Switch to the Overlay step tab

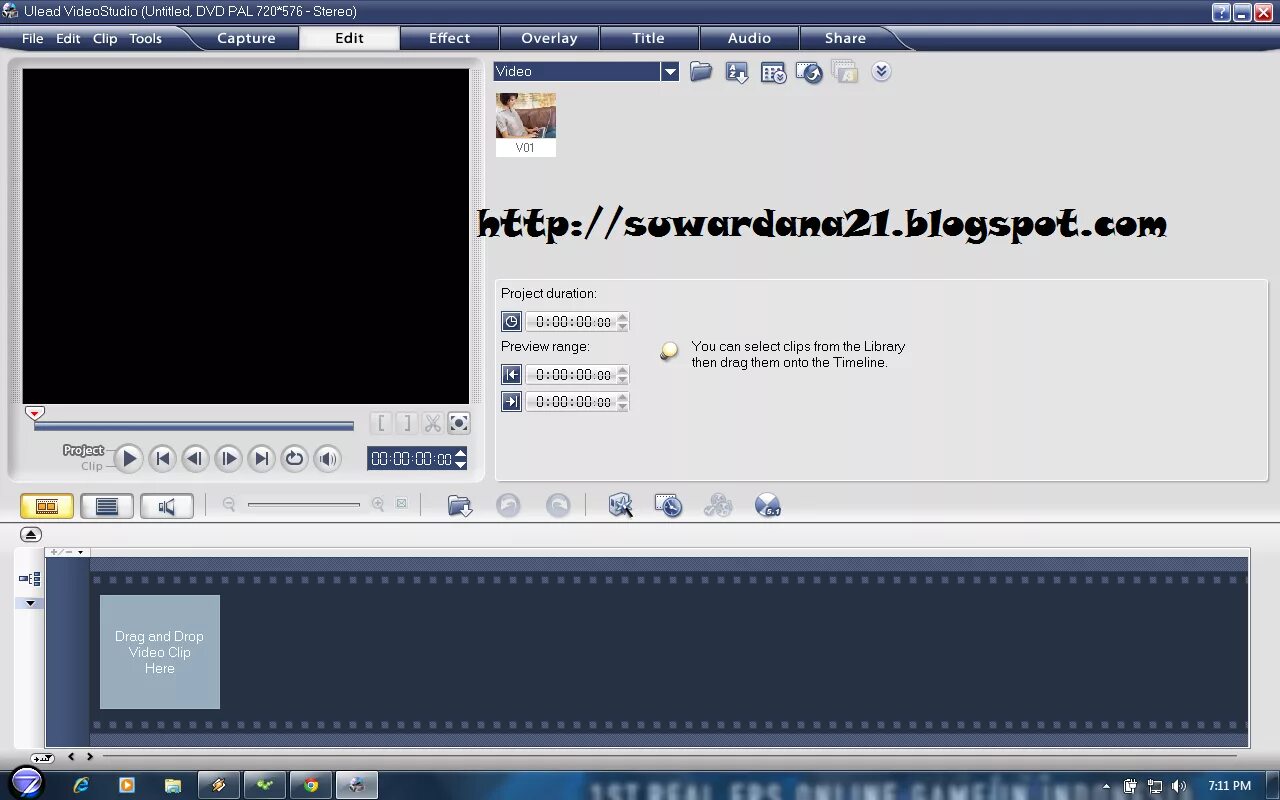tap(549, 38)
